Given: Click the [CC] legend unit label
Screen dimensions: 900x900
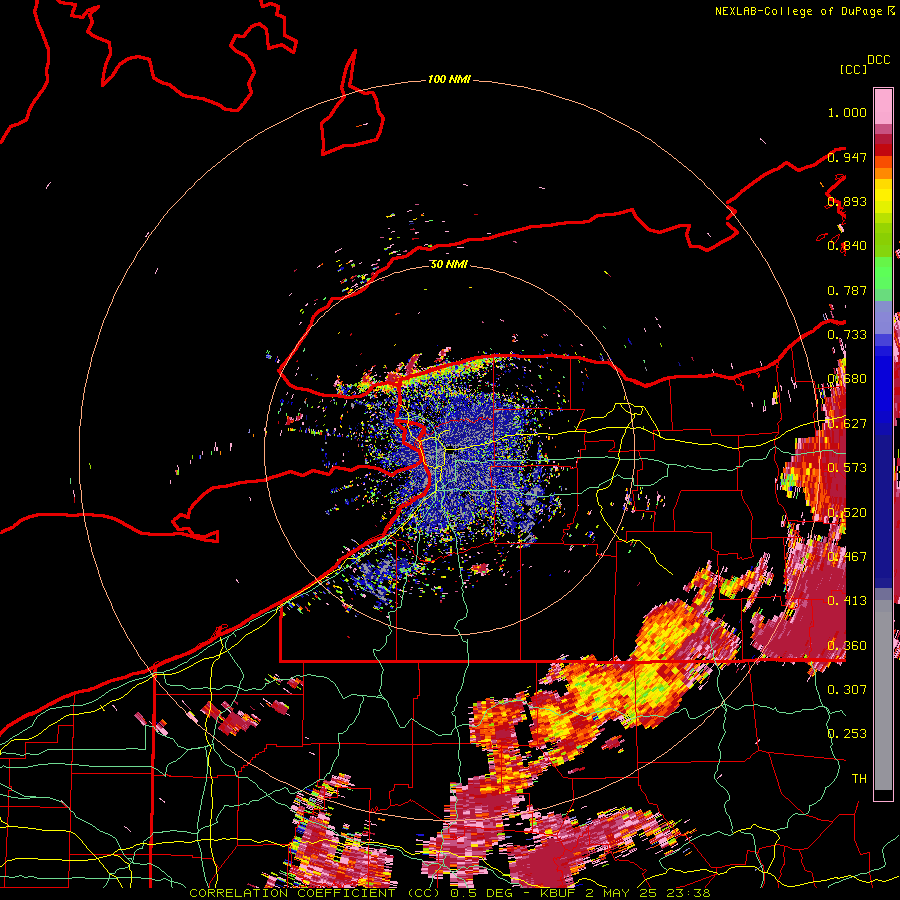Looking at the screenshot, I should pyautogui.click(x=854, y=69).
